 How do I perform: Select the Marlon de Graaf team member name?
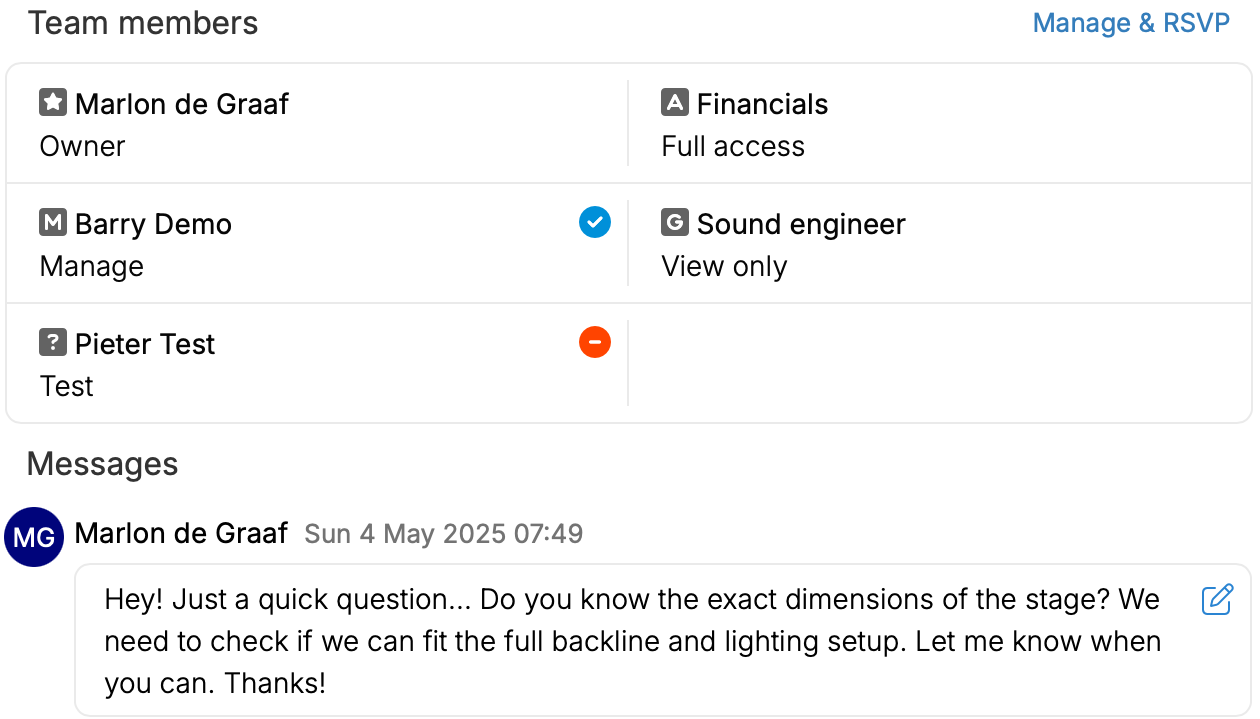(x=182, y=104)
